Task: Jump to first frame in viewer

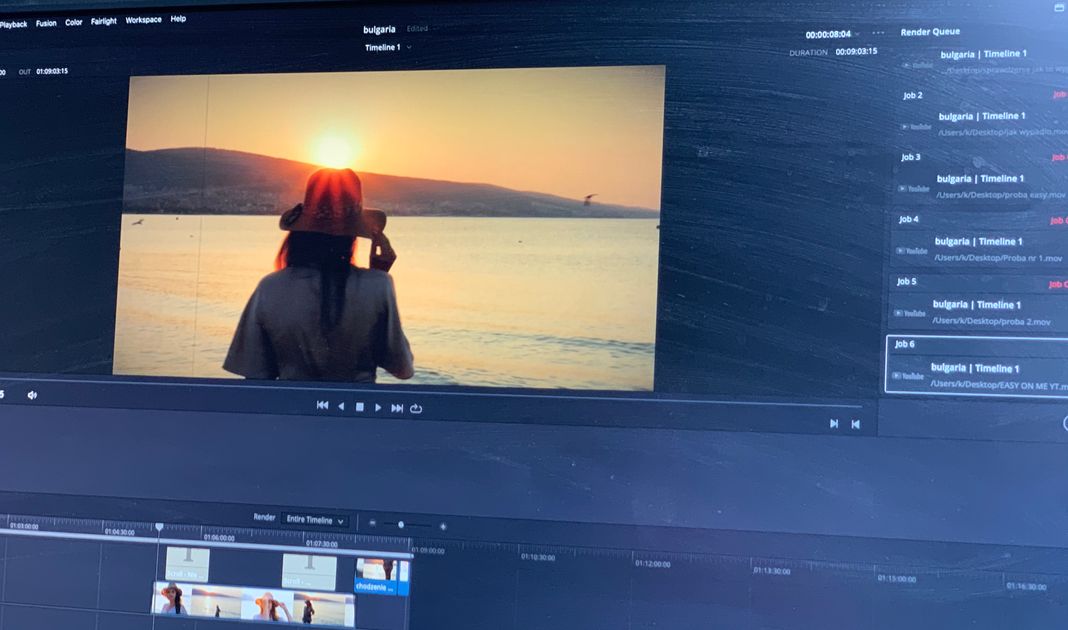Action: [x=322, y=406]
